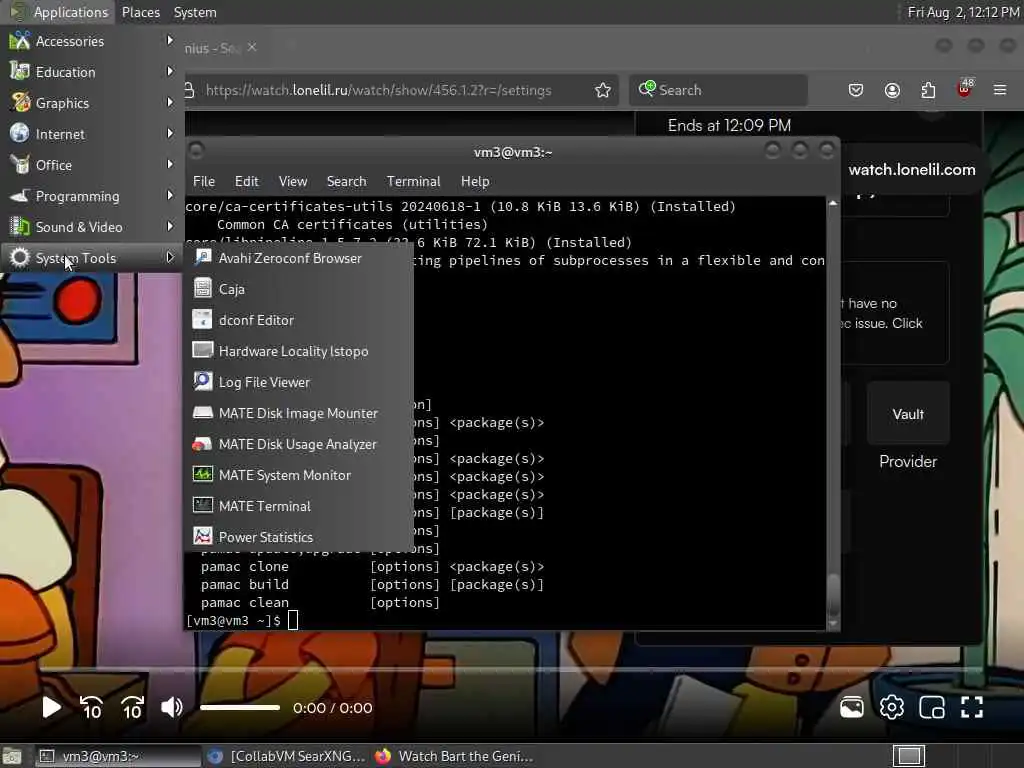
Task: Switch to vm3@vm3 terminal in taskbar
Action: tap(118, 756)
